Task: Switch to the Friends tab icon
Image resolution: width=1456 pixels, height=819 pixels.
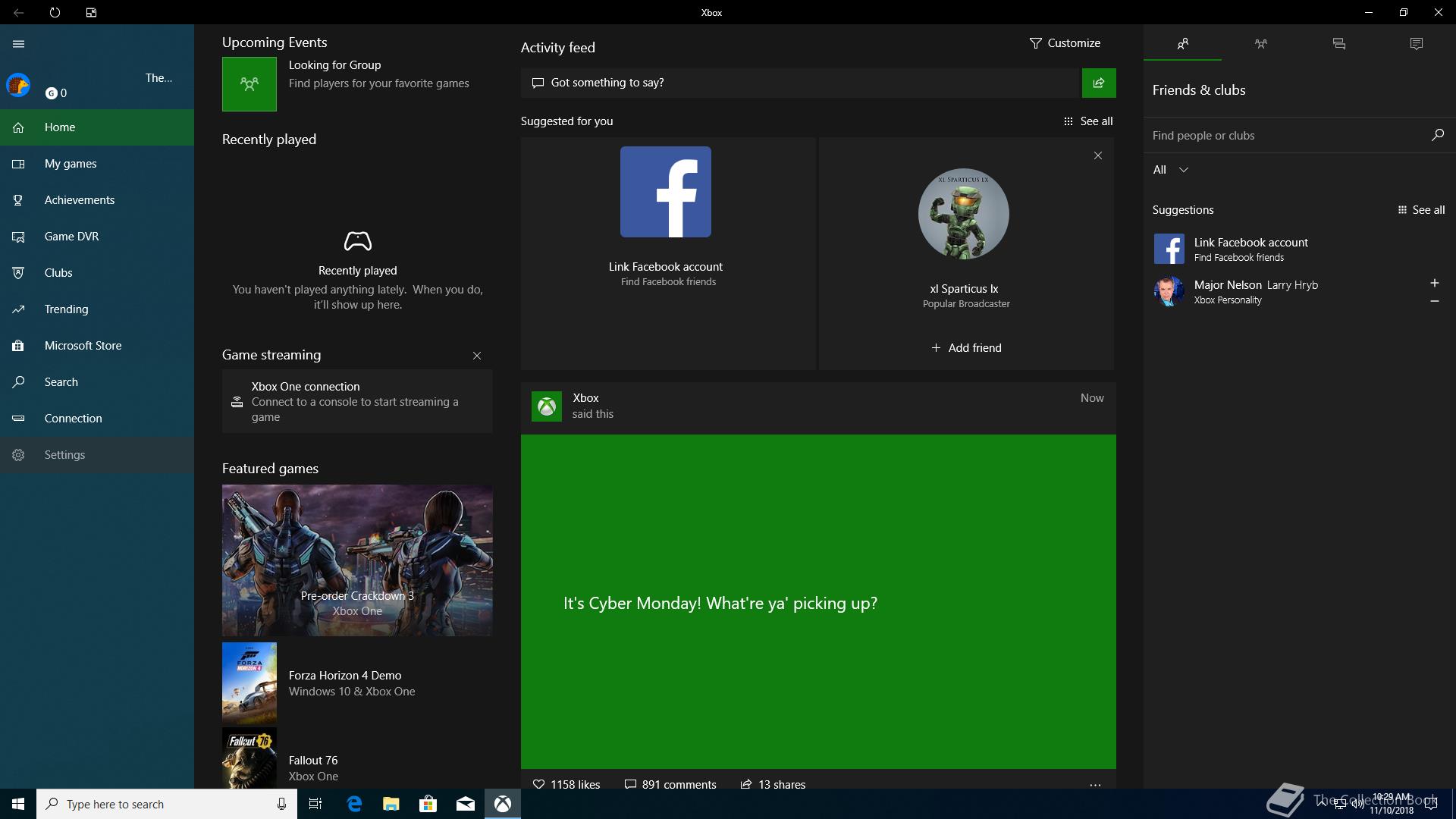Action: 1182,44
